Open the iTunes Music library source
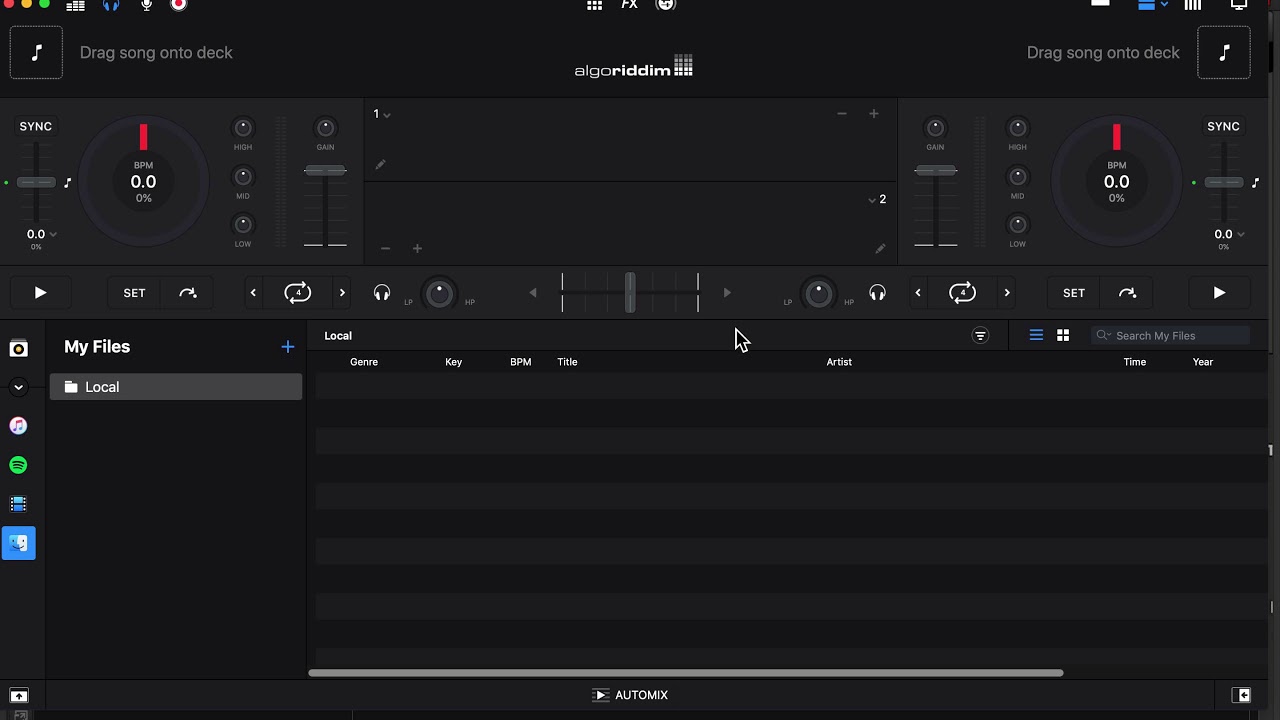 tap(18, 426)
